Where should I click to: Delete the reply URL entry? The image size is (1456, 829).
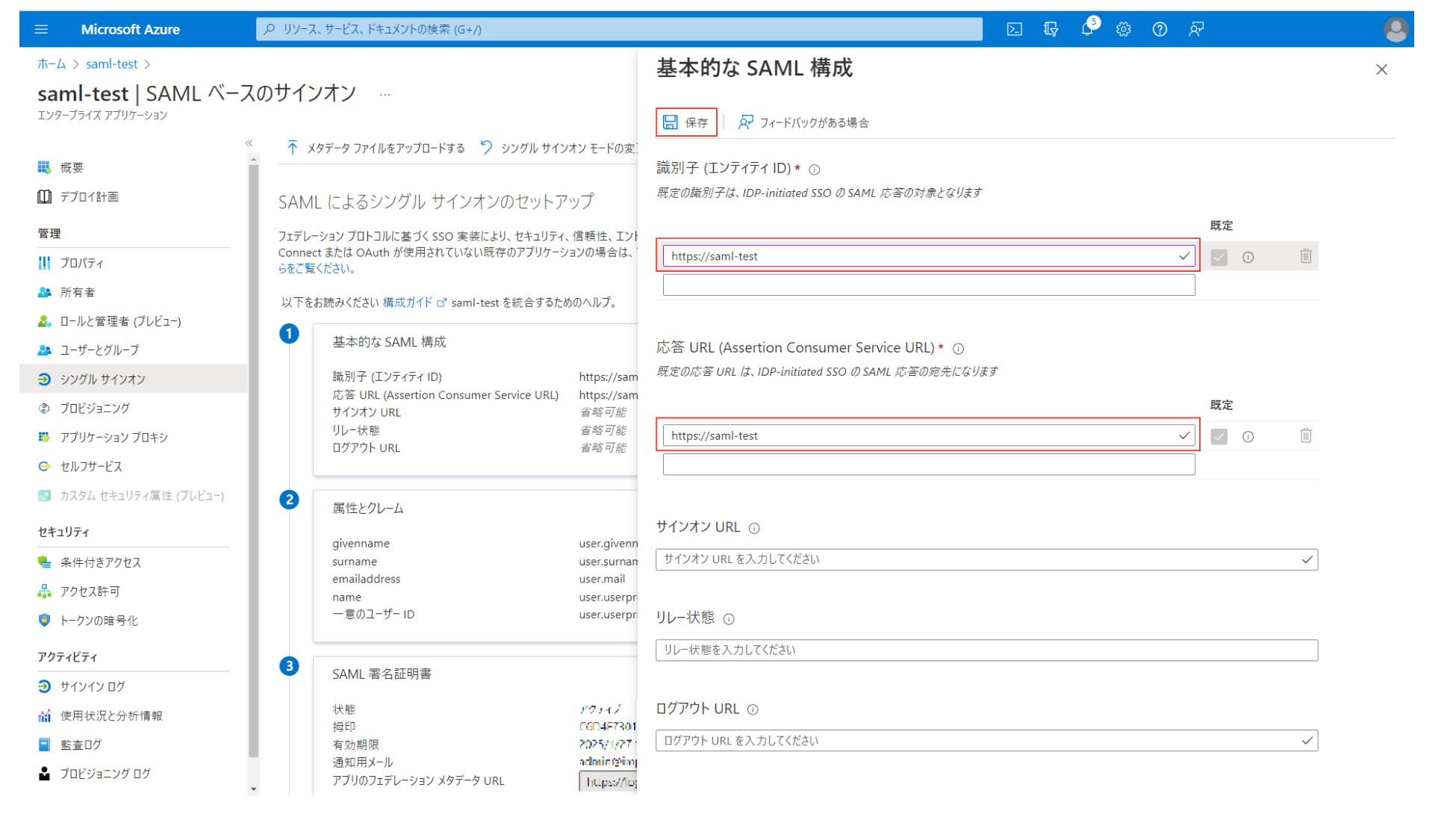[x=1305, y=435]
